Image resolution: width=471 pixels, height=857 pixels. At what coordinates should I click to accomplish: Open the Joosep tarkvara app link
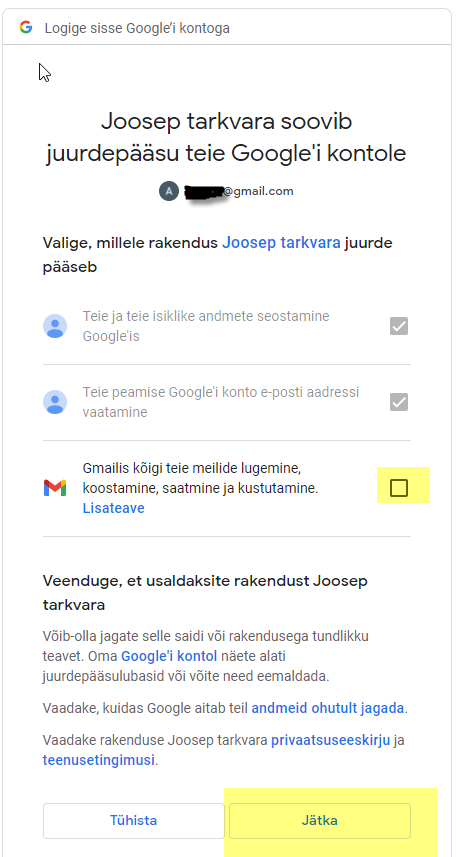(x=281, y=243)
